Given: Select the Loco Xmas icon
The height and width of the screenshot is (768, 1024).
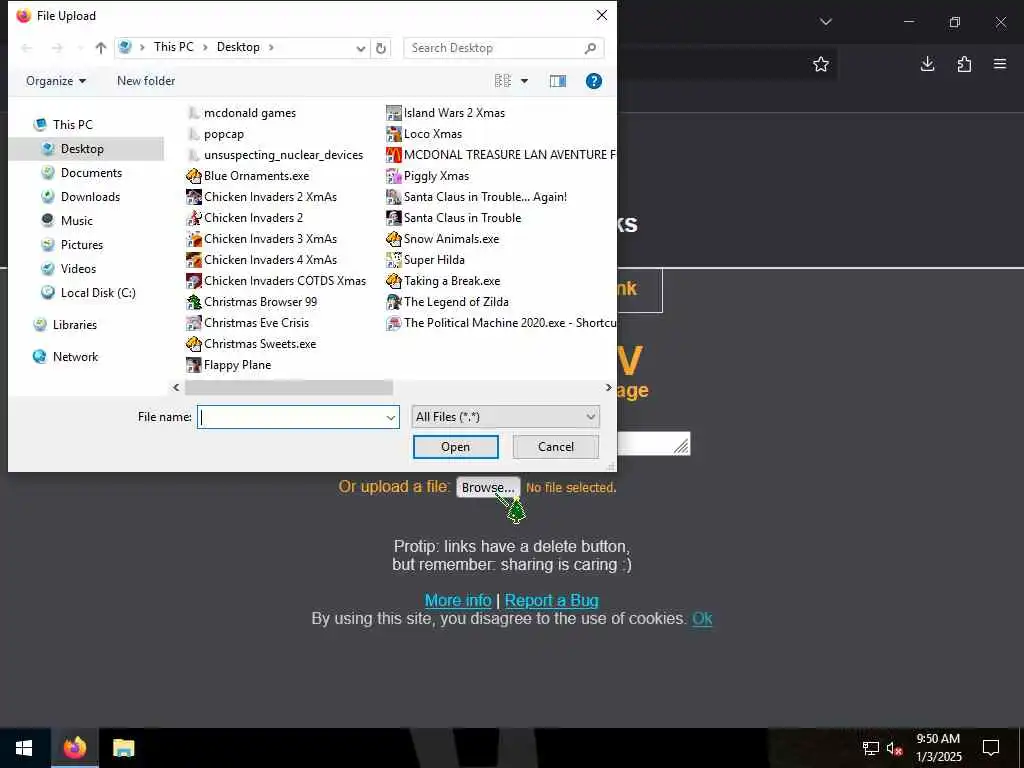Looking at the screenshot, I should pyautogui.click(x=393, y=134).
